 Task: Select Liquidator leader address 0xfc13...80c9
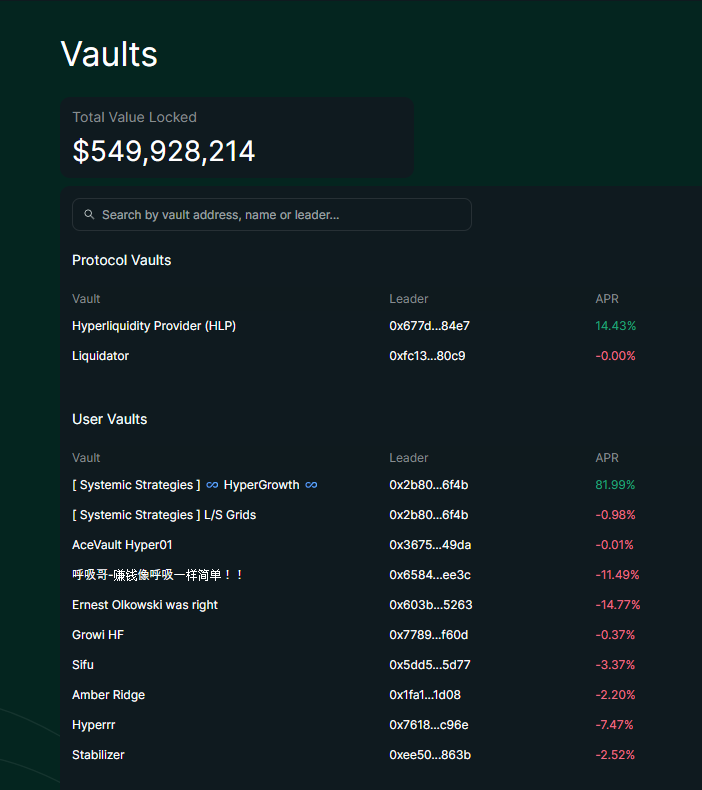[x=427, y=356]
